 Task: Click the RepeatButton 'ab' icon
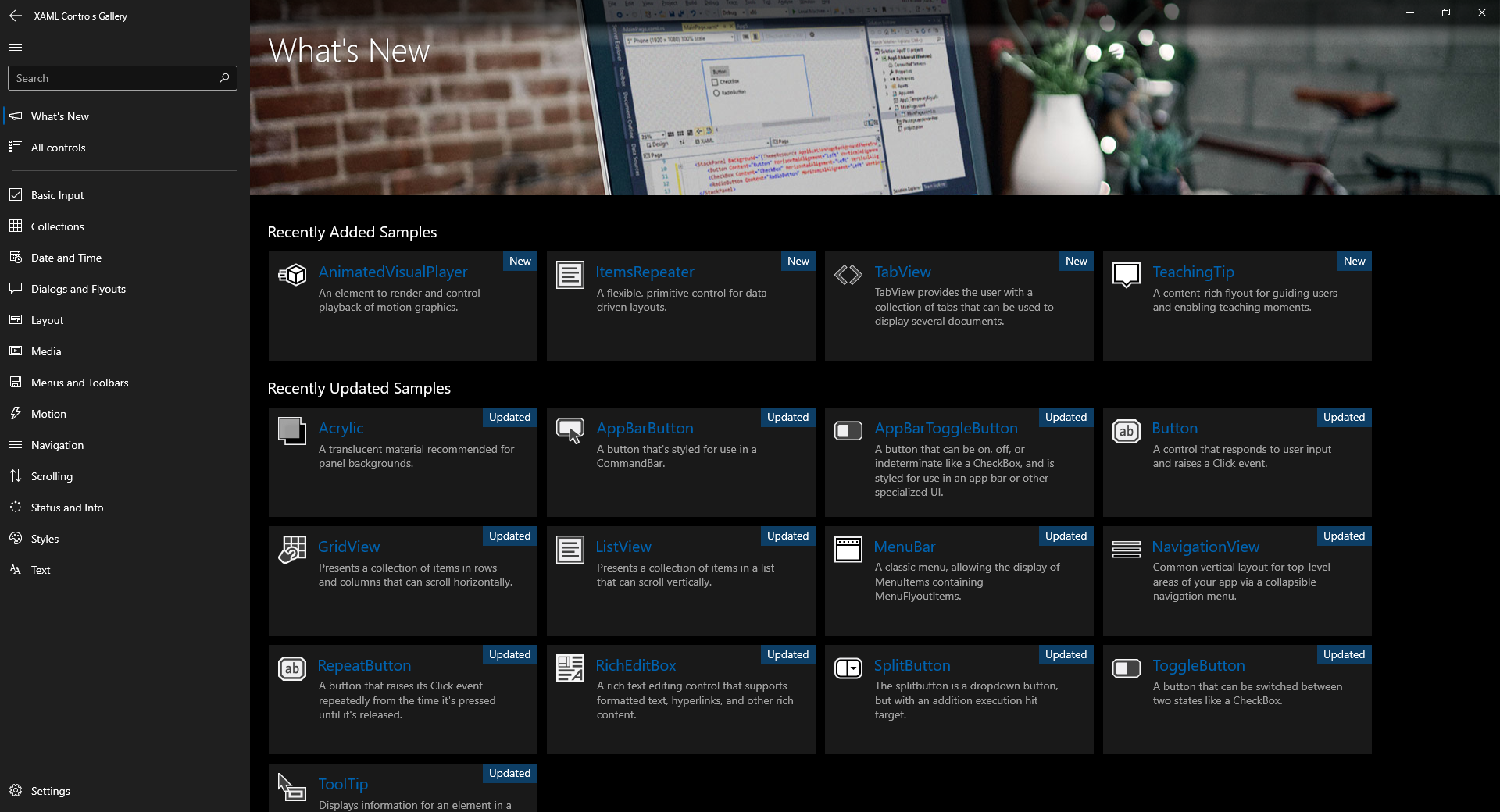point(292,668)
